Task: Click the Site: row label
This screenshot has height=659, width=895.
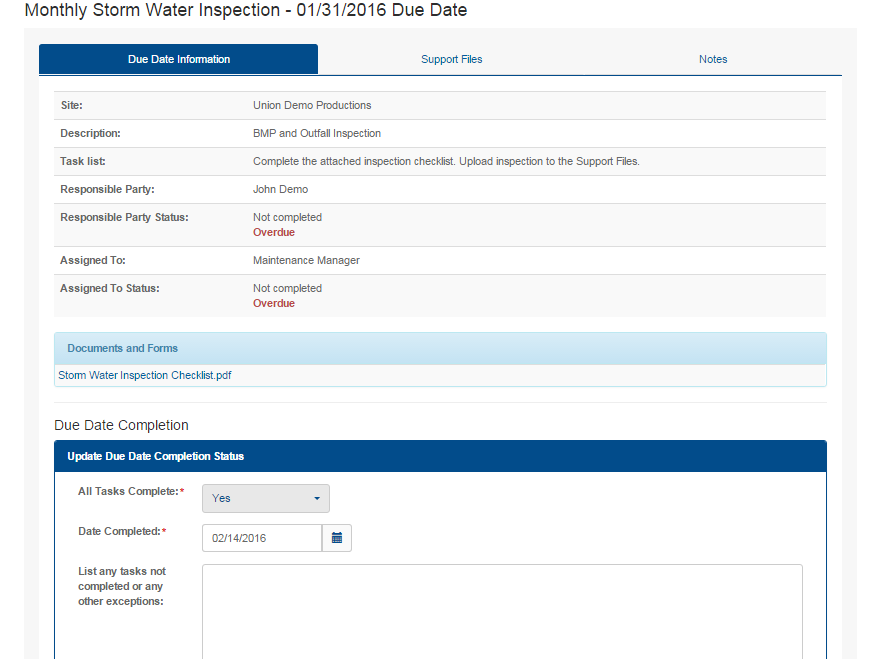Action: pos(72,106)
